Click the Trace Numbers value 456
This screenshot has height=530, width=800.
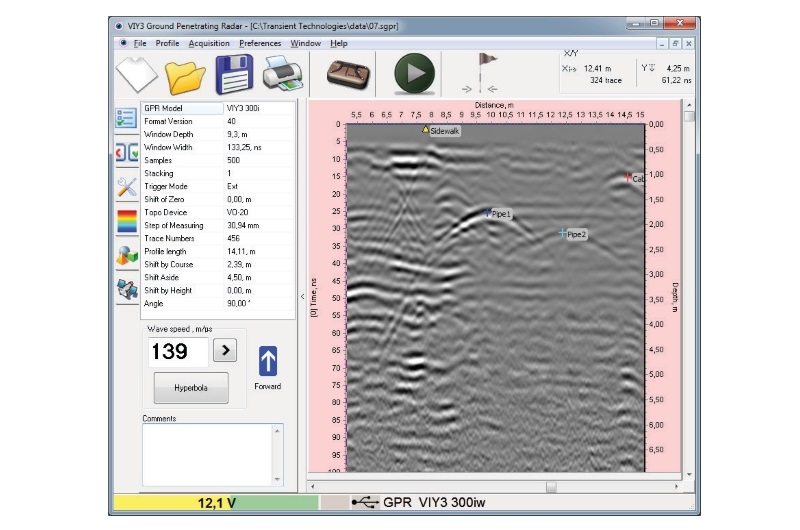coord(234,238)
